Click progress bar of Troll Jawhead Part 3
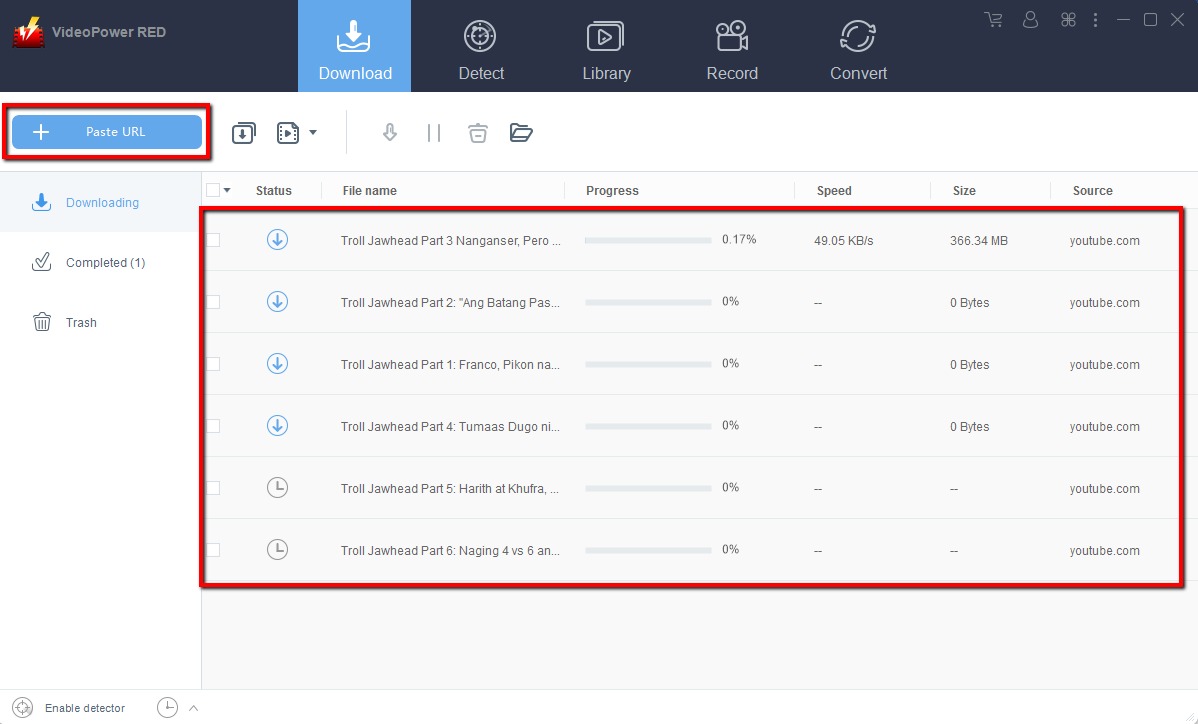1198x724 pixels. [x=647, y=240]
